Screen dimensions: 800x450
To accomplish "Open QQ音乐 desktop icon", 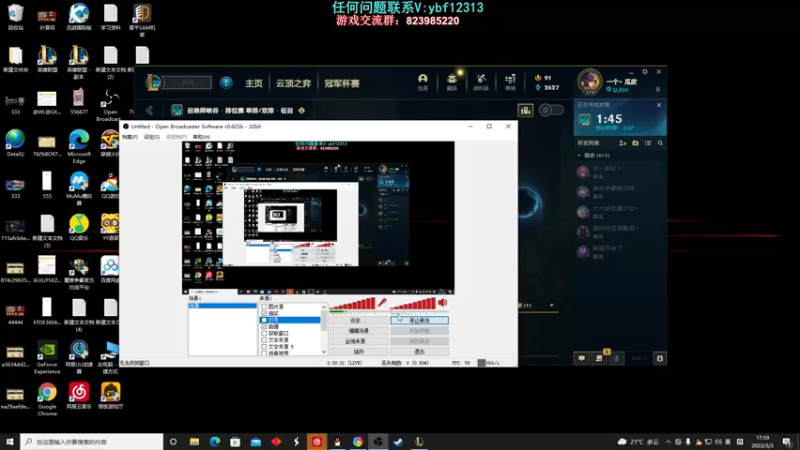I will click(x=79, y=227).
